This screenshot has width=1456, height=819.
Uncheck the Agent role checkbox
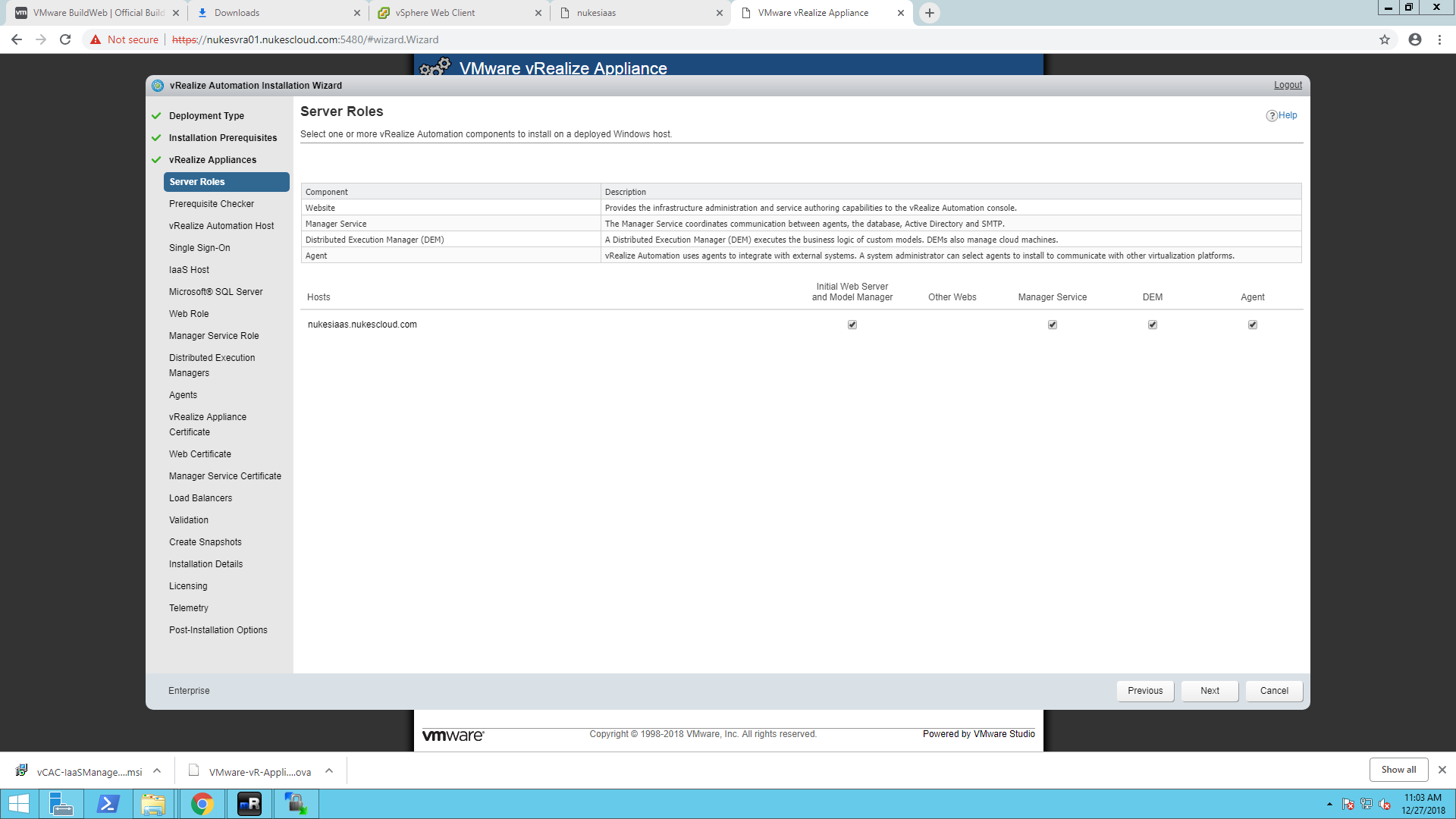(x=1253, y=325)
